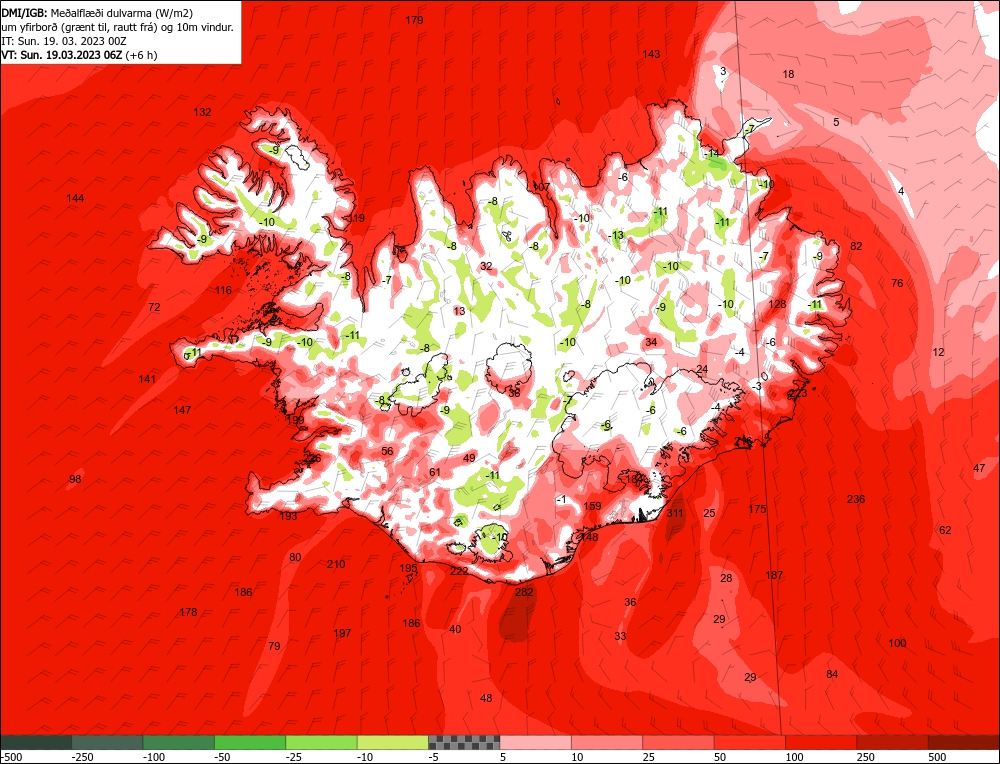
Task: Click the map value '132' near Westfjords
Action: (202, 112)
